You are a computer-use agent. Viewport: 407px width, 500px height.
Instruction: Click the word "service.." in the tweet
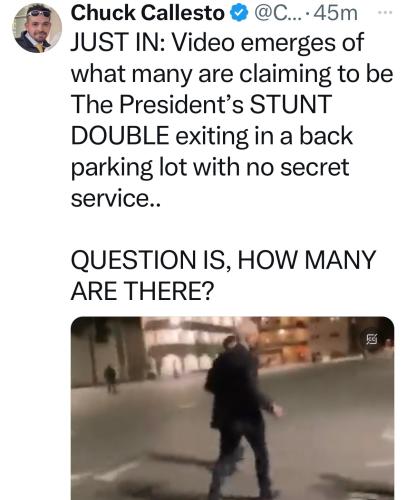click(x=116, y=199)
